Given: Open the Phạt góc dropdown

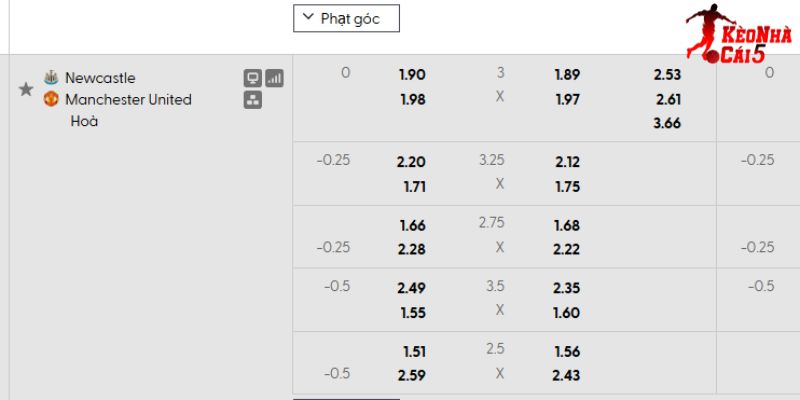Looking at the screenshot, I should coord(346,18).
